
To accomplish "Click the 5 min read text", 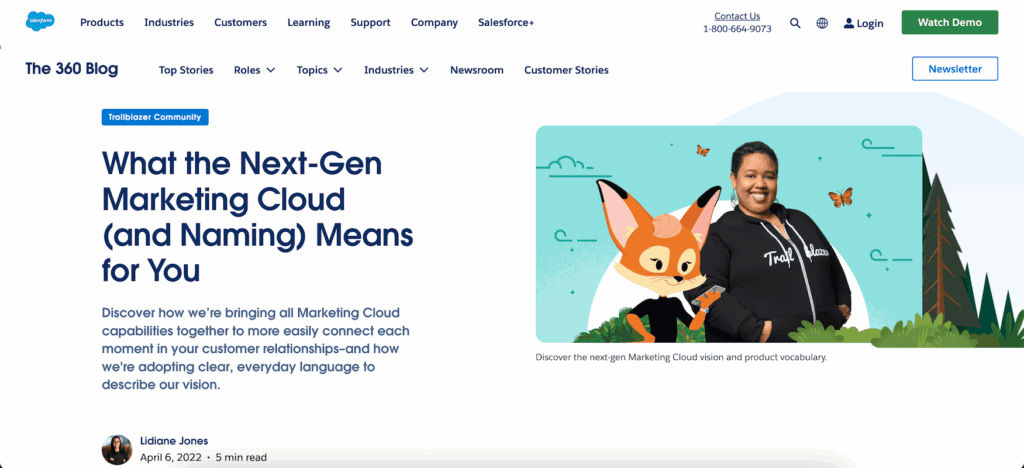I will [x=241, y=458].
